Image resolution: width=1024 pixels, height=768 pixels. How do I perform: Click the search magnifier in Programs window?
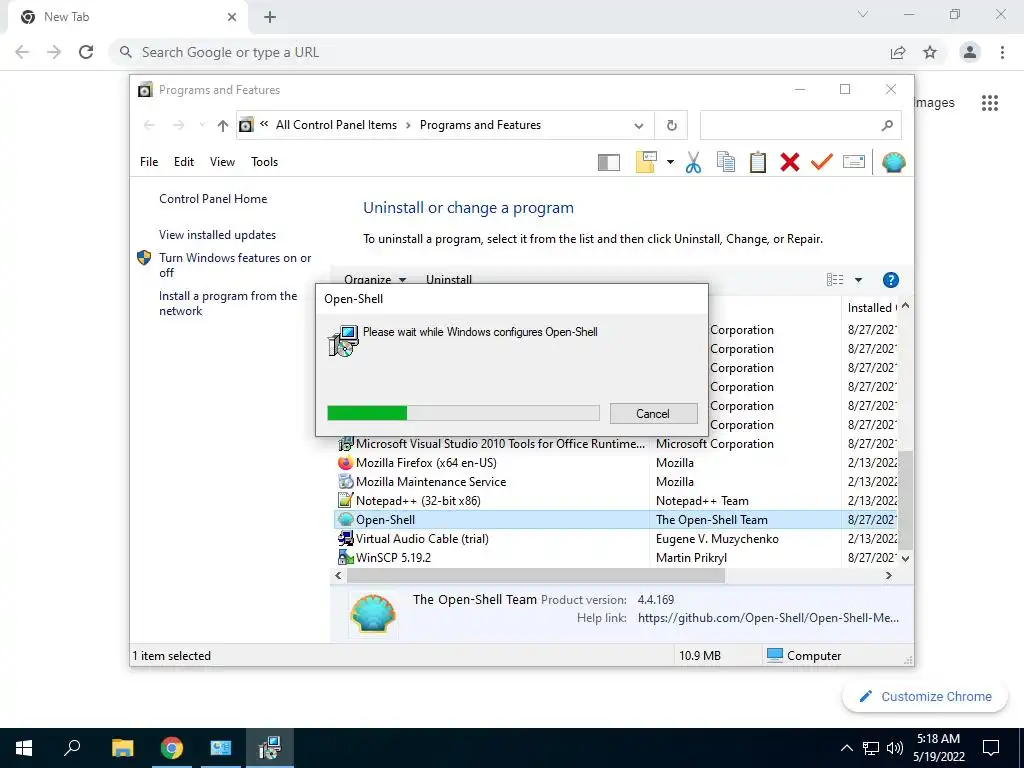tap(887, 125)
